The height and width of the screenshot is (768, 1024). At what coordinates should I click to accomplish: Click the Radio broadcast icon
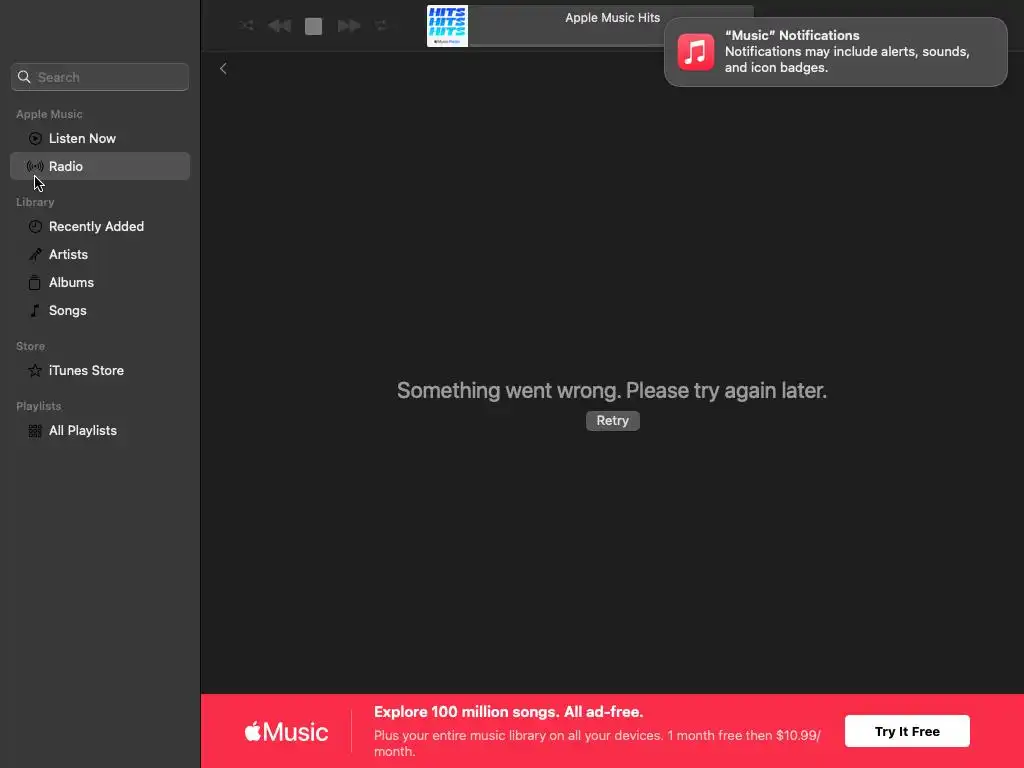[x=35, y=167]
